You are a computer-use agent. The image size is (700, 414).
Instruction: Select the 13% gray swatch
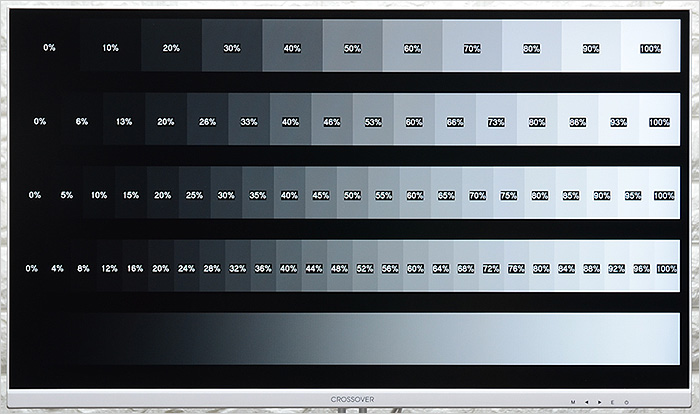click(124, 121)
